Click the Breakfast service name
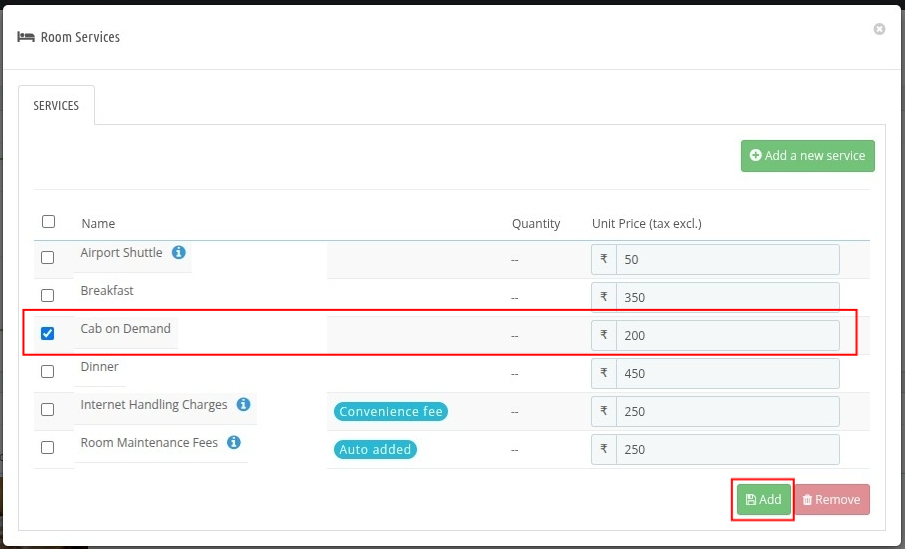This screenshot has height=549, width=905. [x=107, y=290]
